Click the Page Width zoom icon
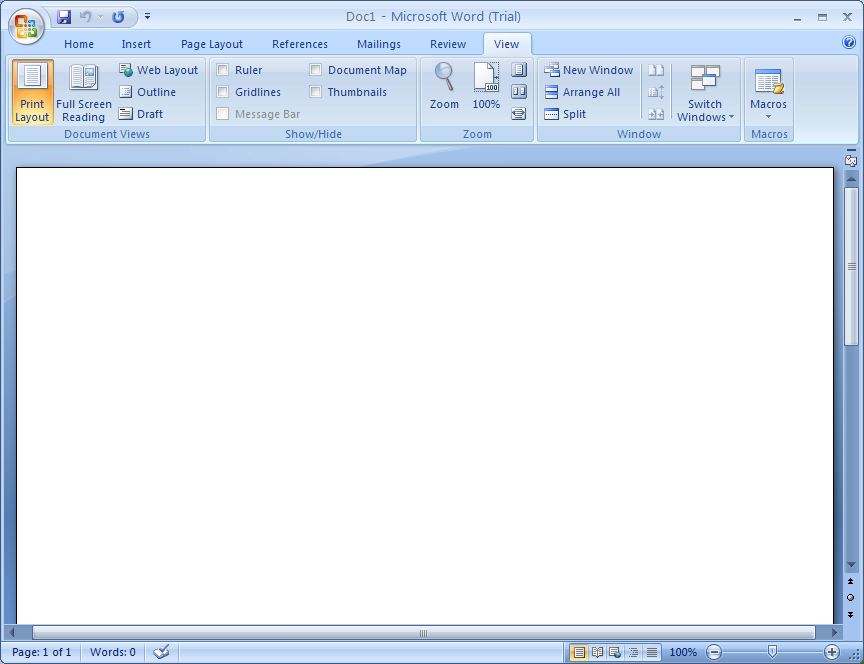 coord(519,114)
